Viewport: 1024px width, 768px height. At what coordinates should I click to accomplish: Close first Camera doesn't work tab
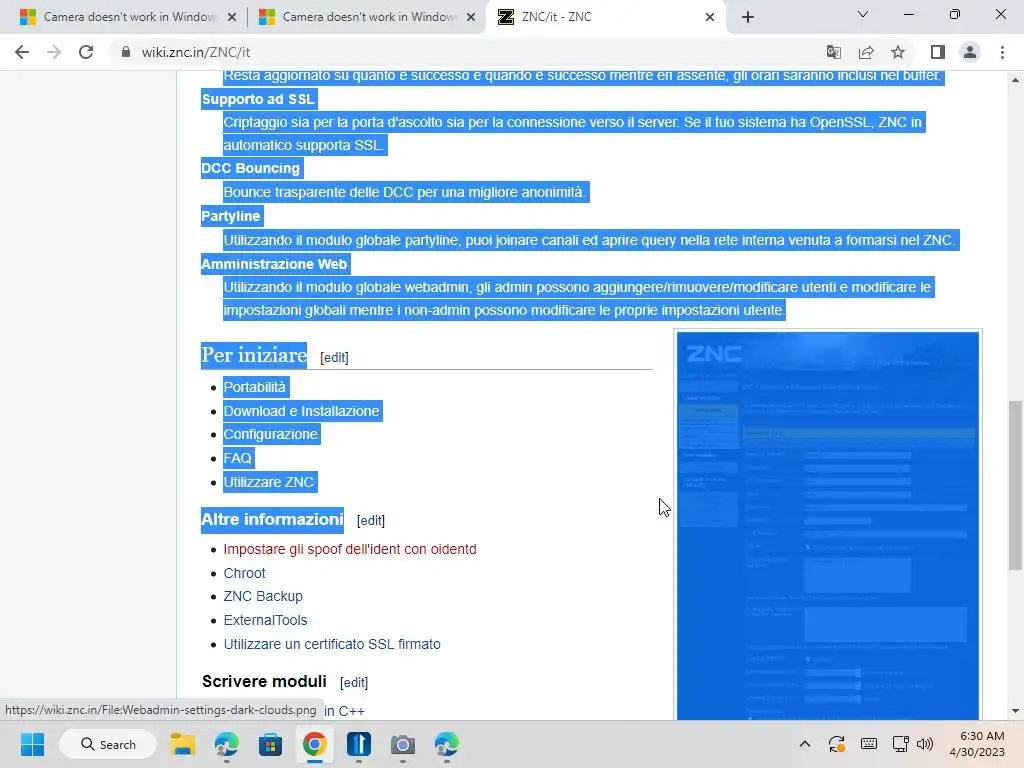(x=232, y=17)
